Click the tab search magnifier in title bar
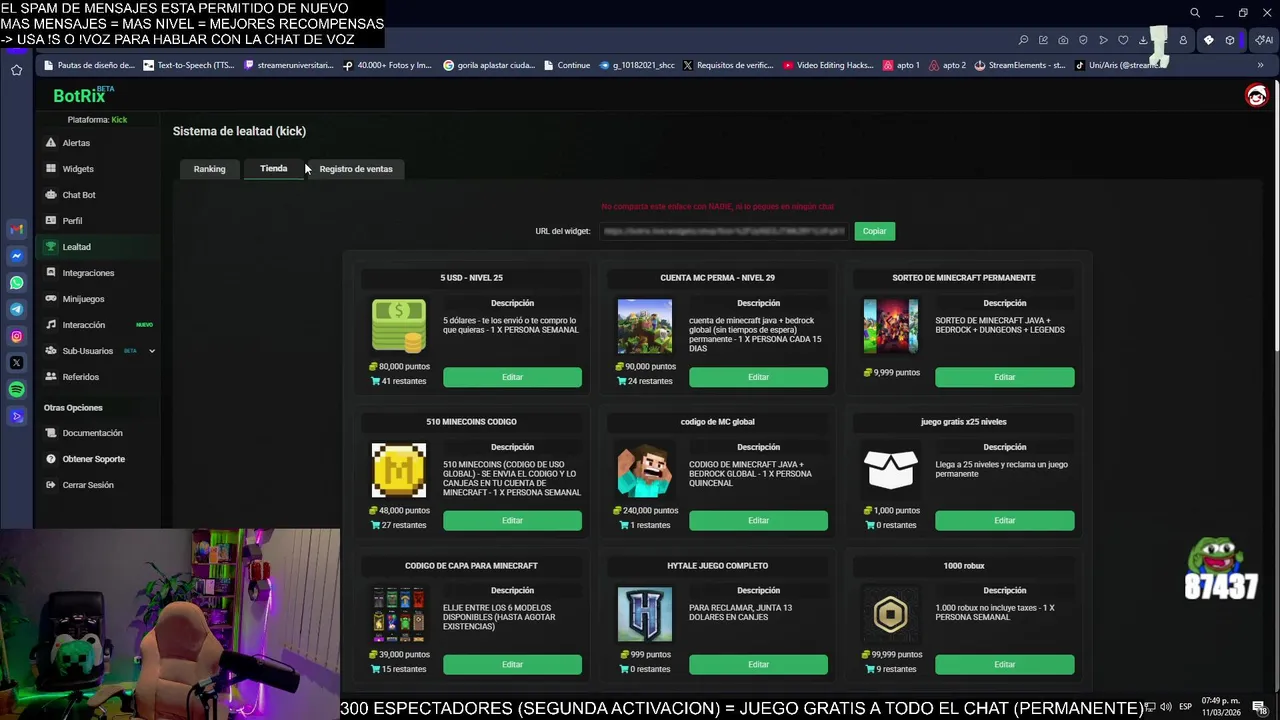Viewport: 1280px width, 720px height. pos(1194,13)
